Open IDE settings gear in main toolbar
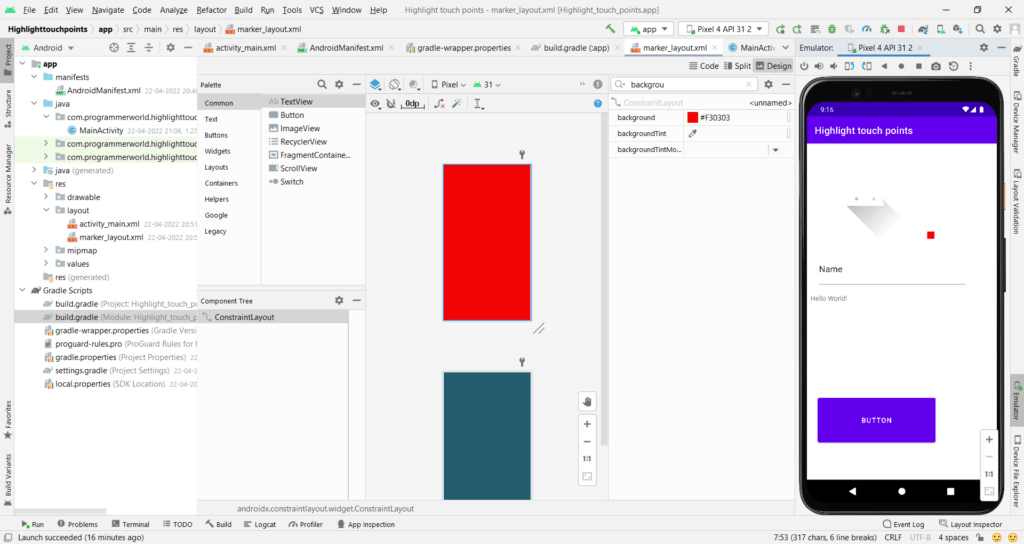The width and height of the screenshot is (1024, 544). click(997, 29)
